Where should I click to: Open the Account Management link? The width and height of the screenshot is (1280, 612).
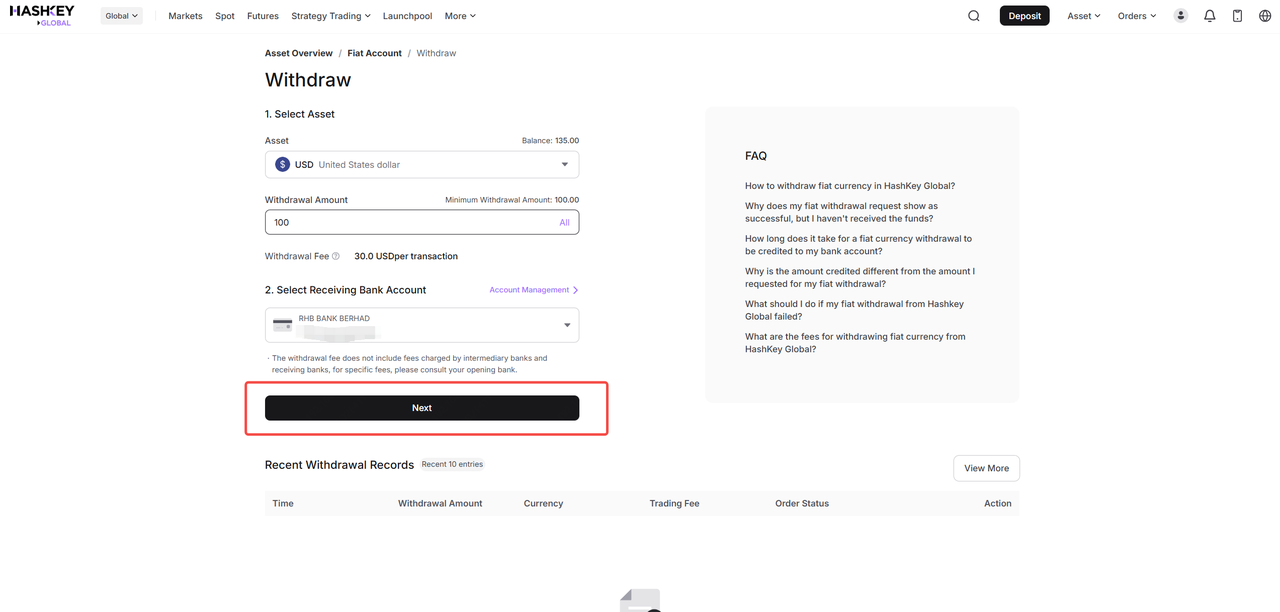pyautogui.click(x=533, y=290)
